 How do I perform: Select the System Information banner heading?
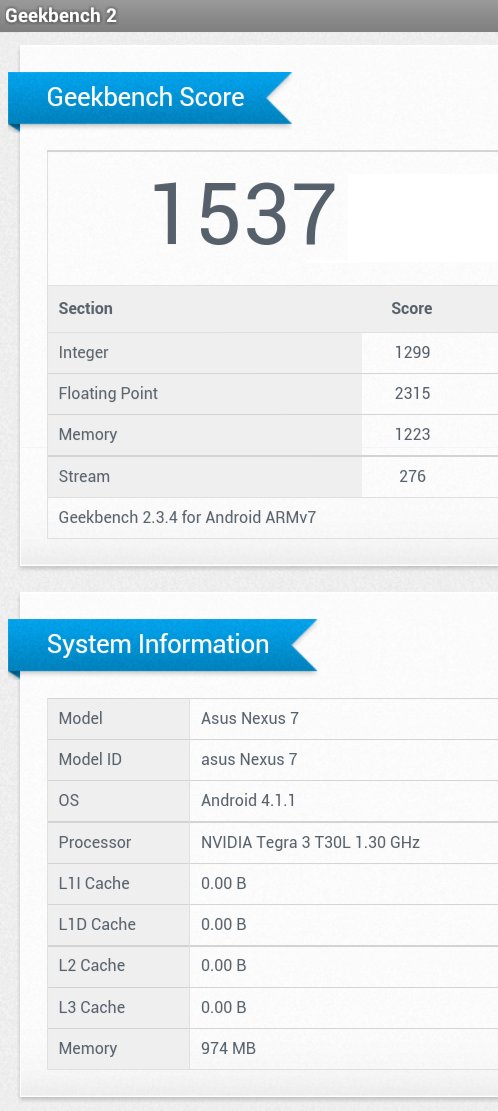coord(158,644)
